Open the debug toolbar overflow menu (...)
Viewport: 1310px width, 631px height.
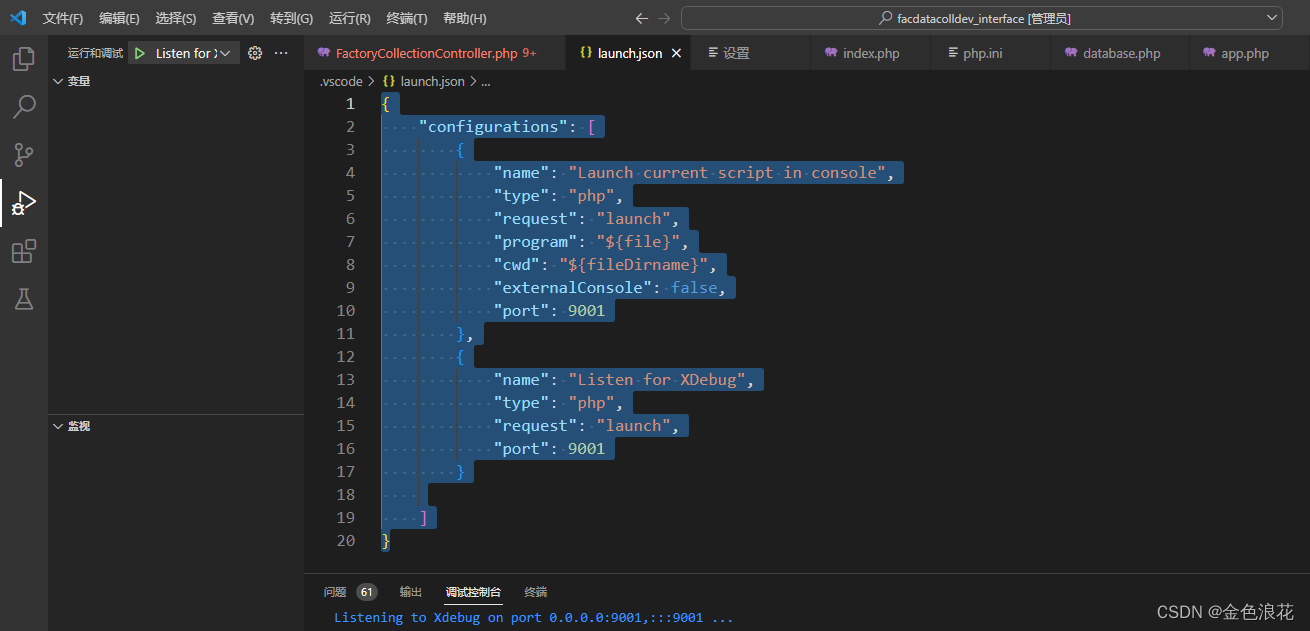pyautogui.click(x=279, y=52)
